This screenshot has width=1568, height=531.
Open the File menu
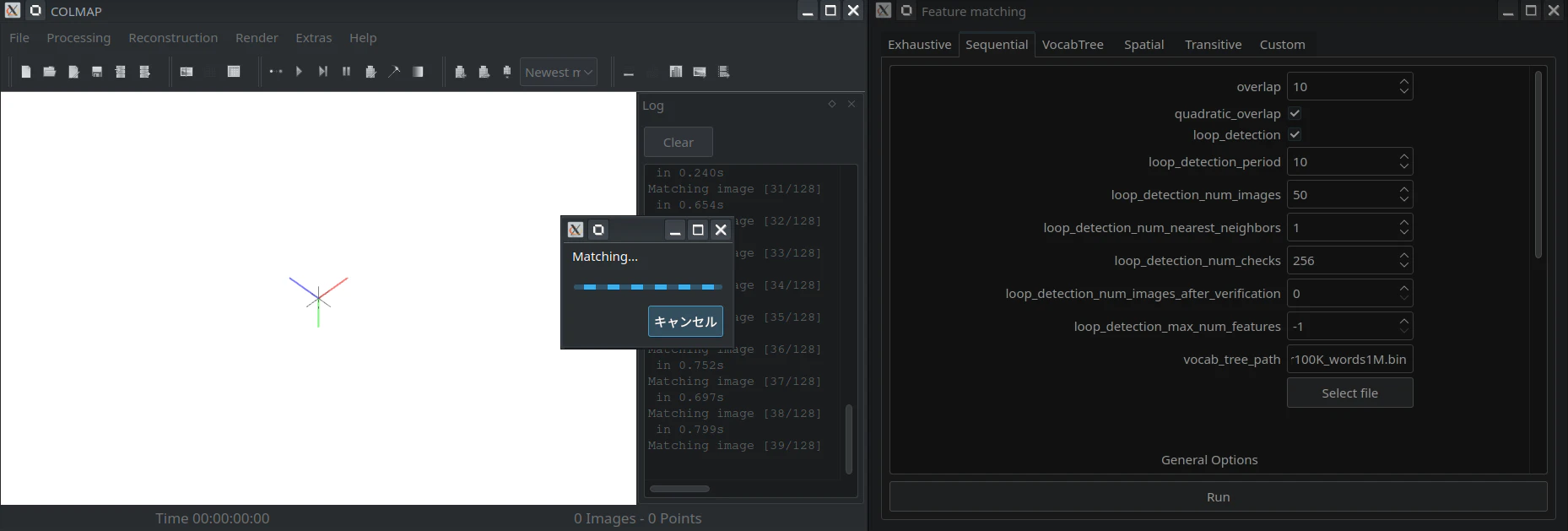click(x=19, y=38)
